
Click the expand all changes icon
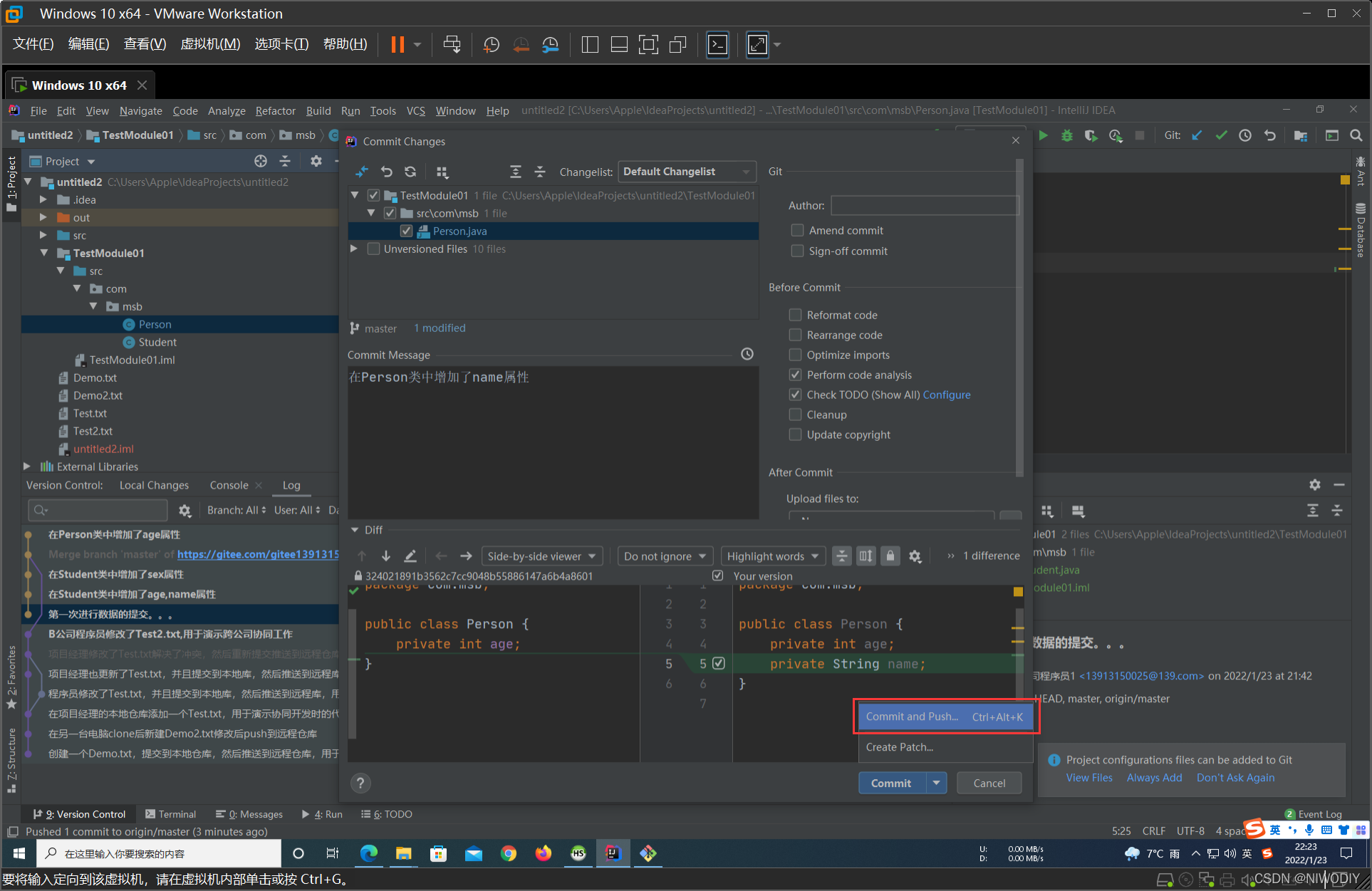click(515, 171)
